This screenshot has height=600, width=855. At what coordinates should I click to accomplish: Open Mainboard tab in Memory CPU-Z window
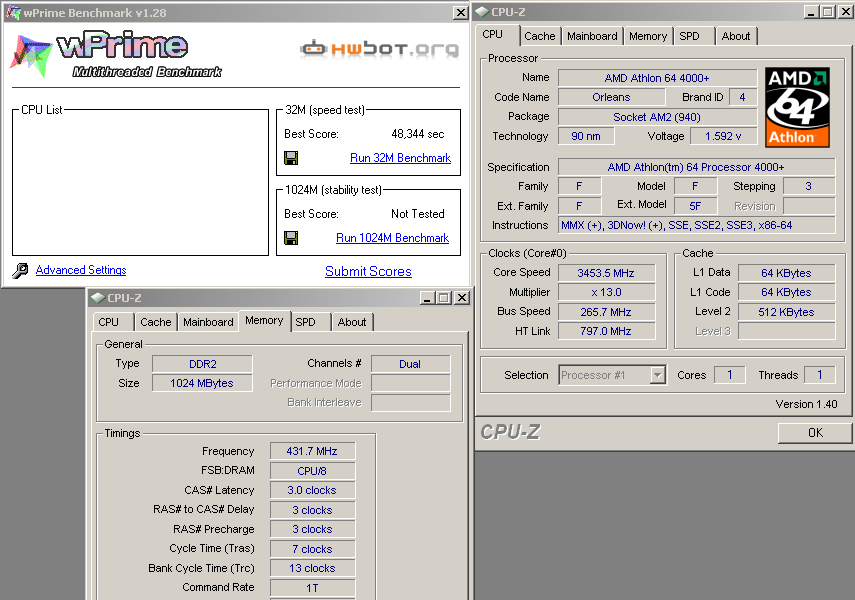208,322
